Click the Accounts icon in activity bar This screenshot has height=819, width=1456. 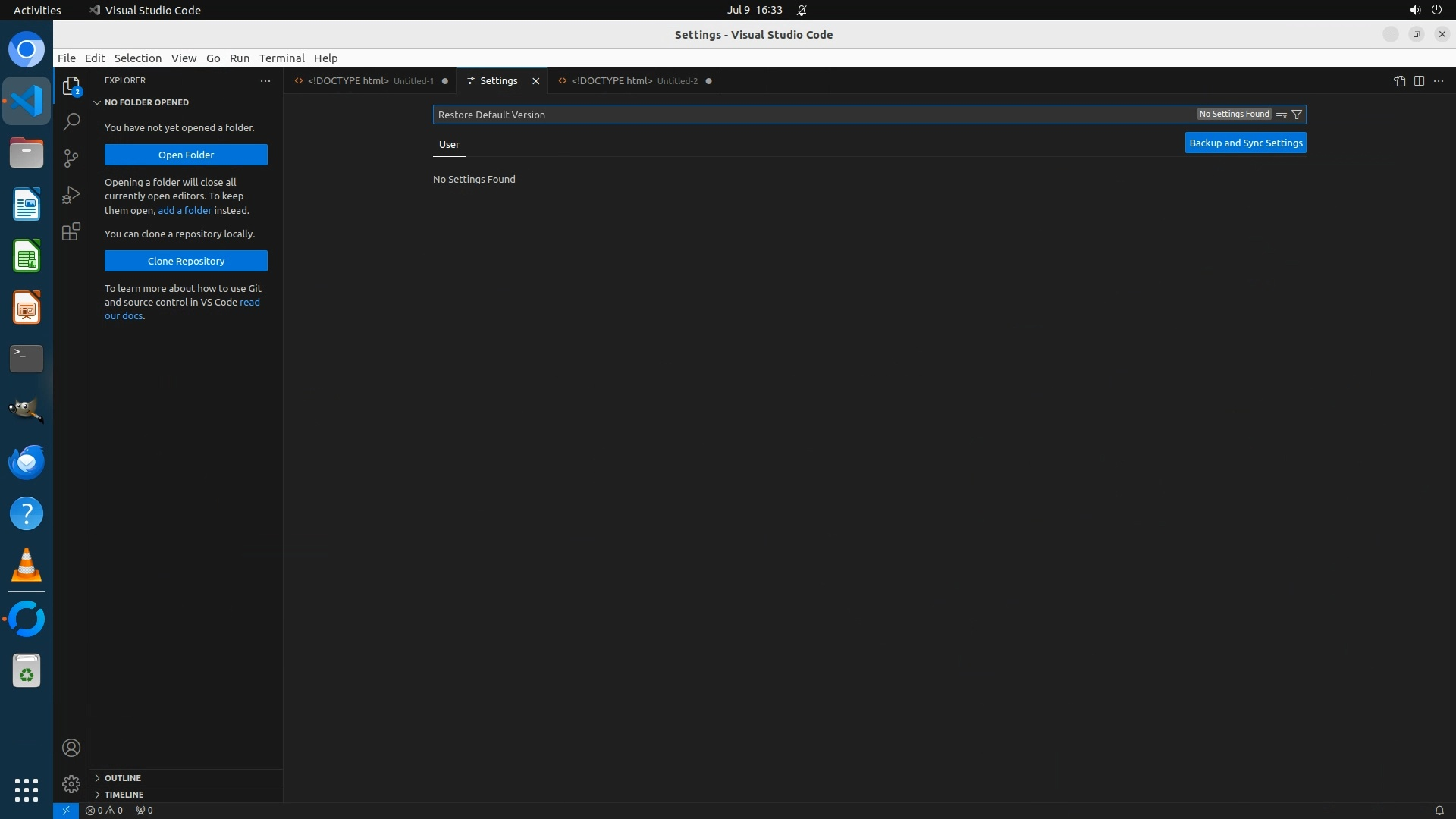click(x=71, y=748)
